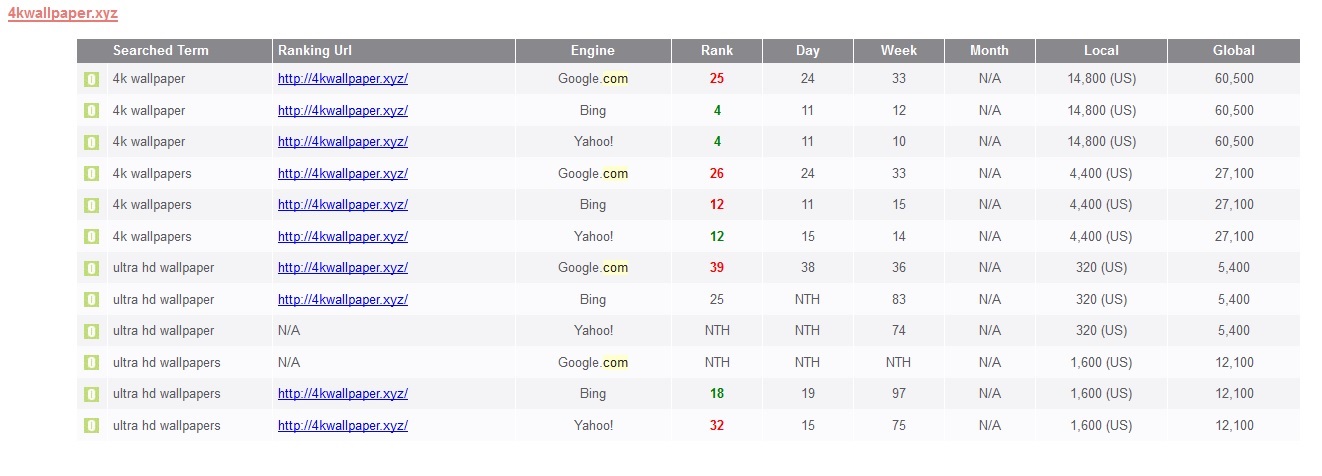
Task: Open ranking URL in Bing 'ultra hd wallpaper' row
Action: (343, 299)
